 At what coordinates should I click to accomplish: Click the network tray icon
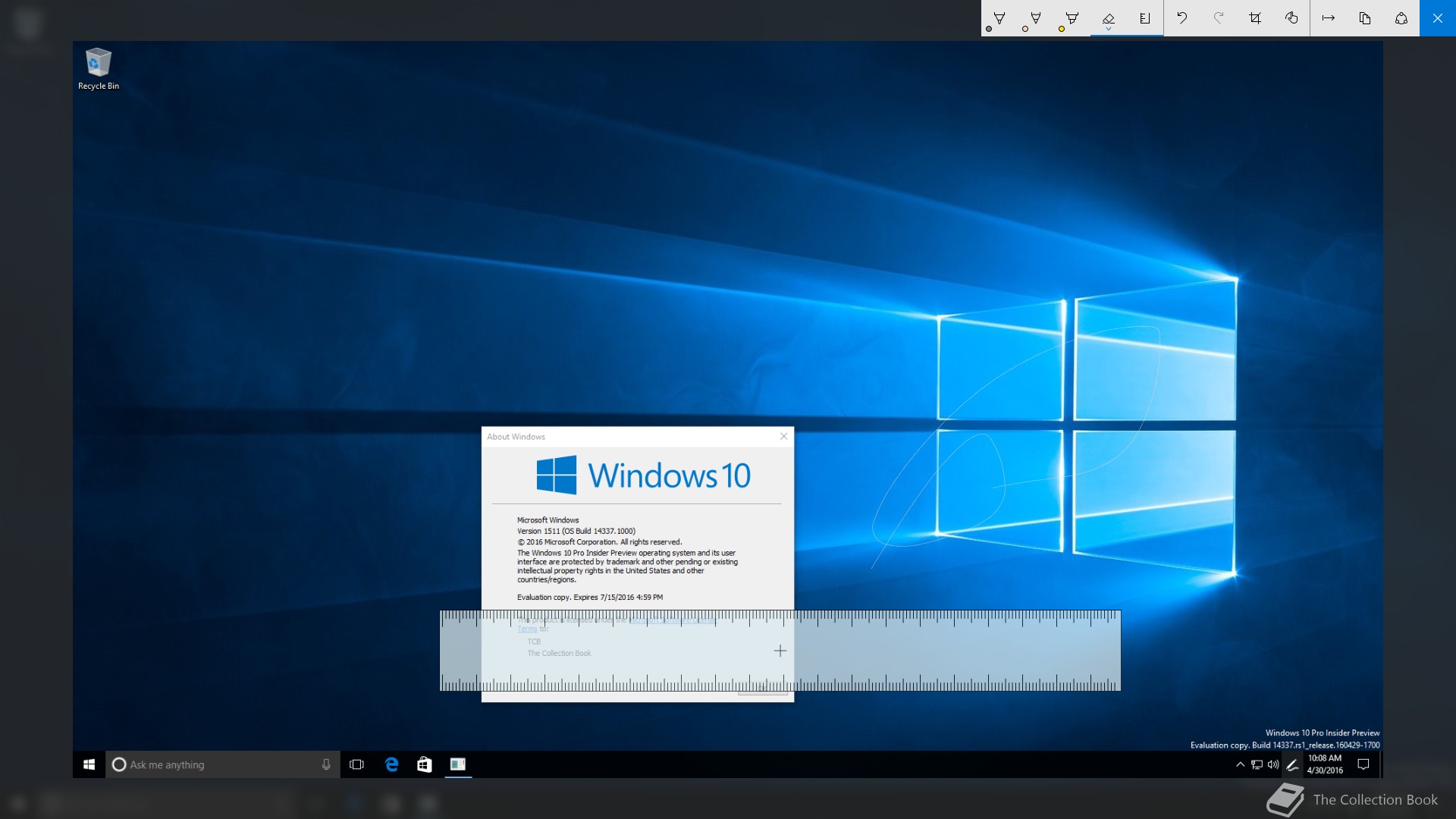coord(1257,764)
